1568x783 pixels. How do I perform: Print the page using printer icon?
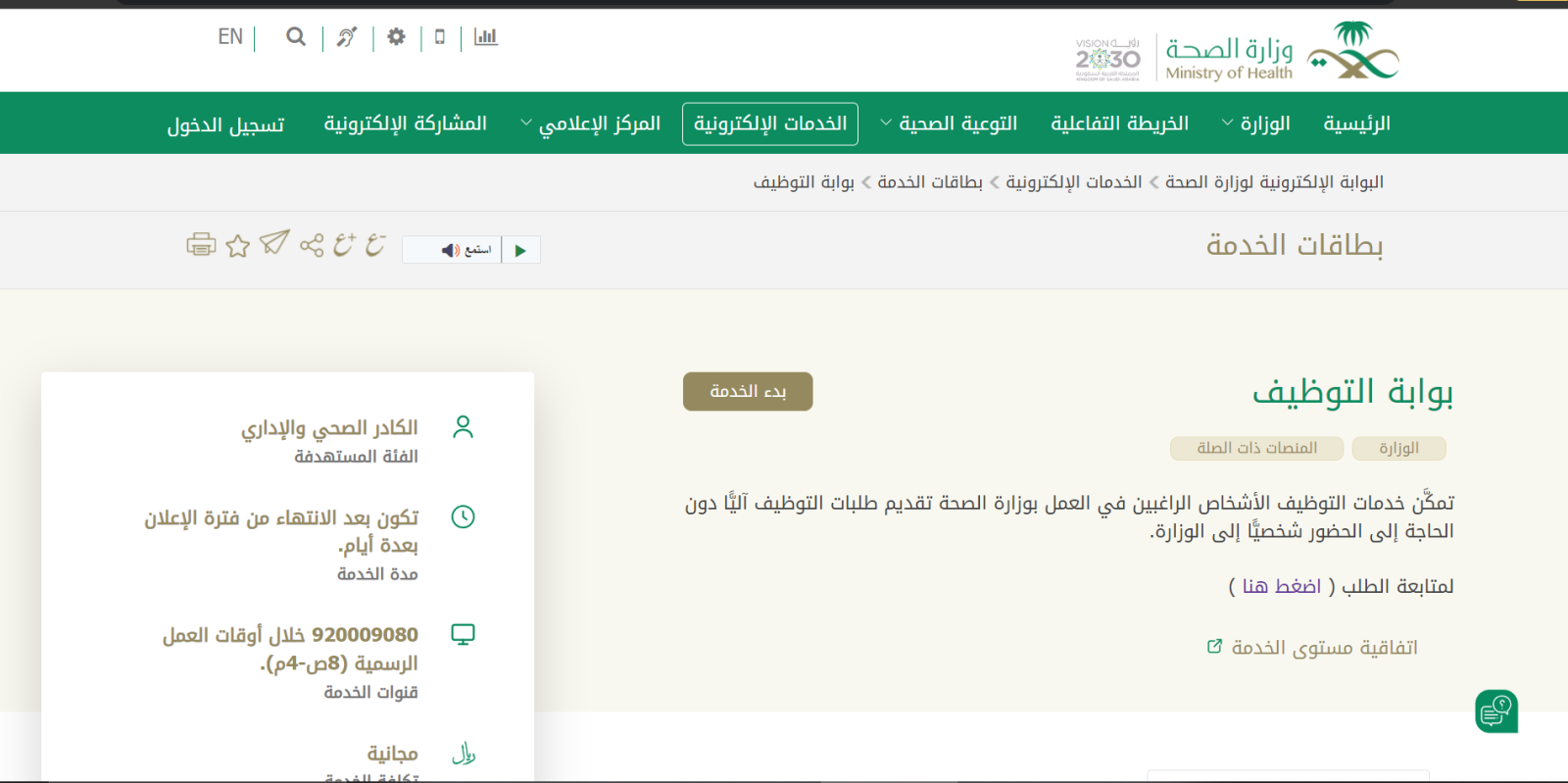point(201,244)
